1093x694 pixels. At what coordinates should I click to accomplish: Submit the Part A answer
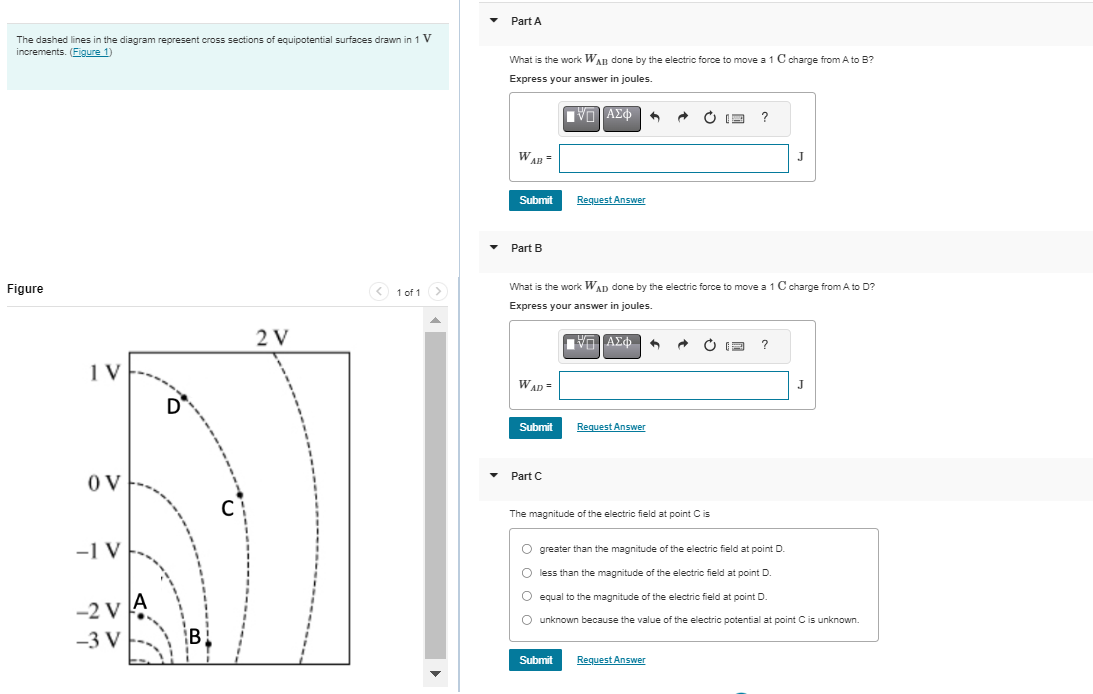[x=535, y=200]
